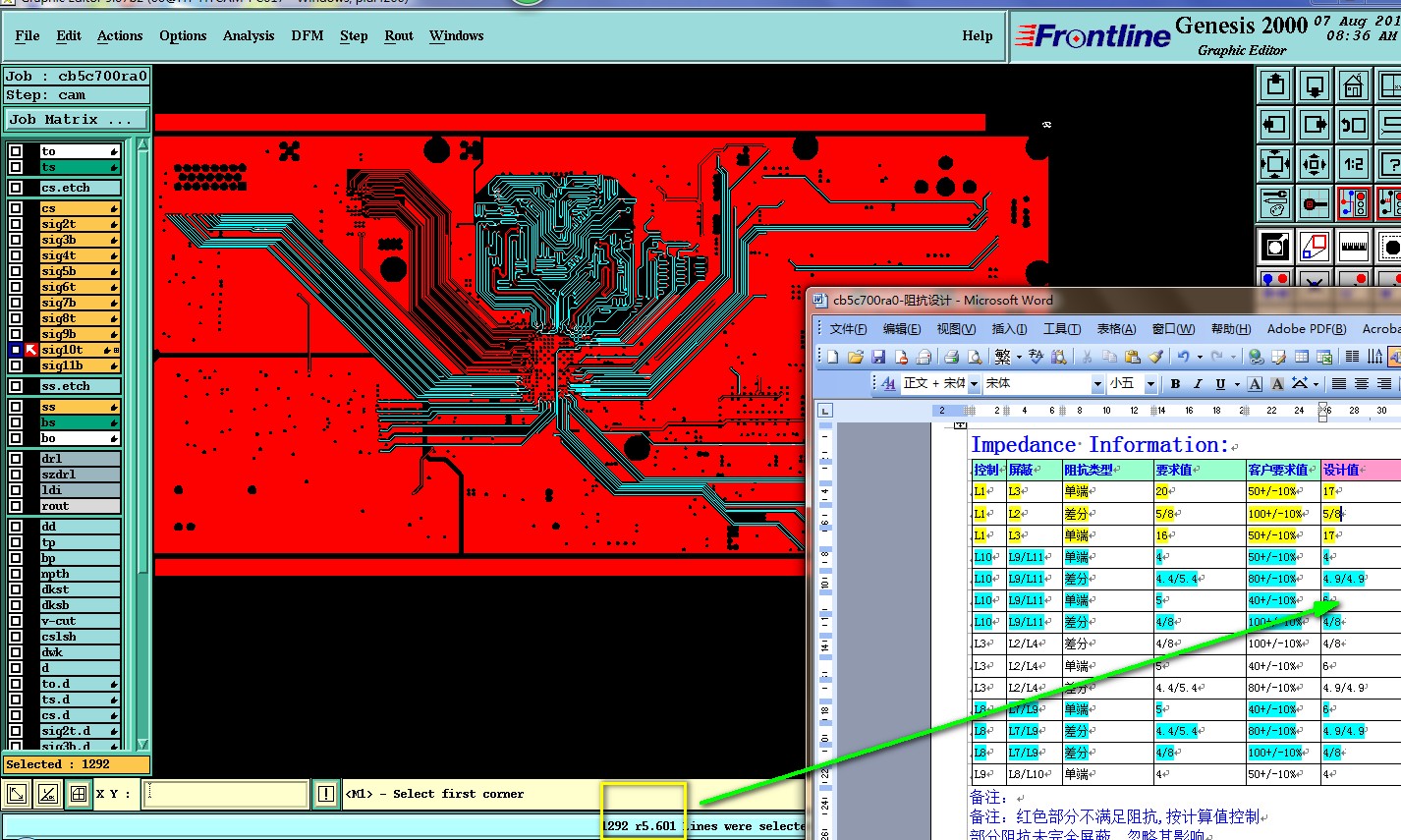The width and height of the screenshot is (1401, 840).
Task: Click the Job Matrix button
Action: 77,119
